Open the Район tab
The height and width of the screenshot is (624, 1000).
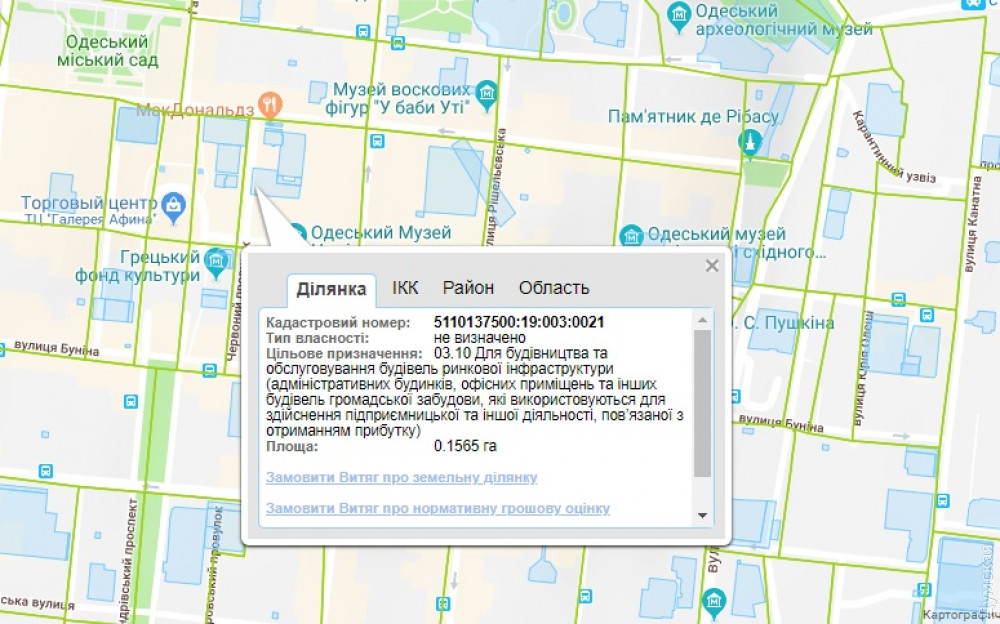tap(468, 288)
